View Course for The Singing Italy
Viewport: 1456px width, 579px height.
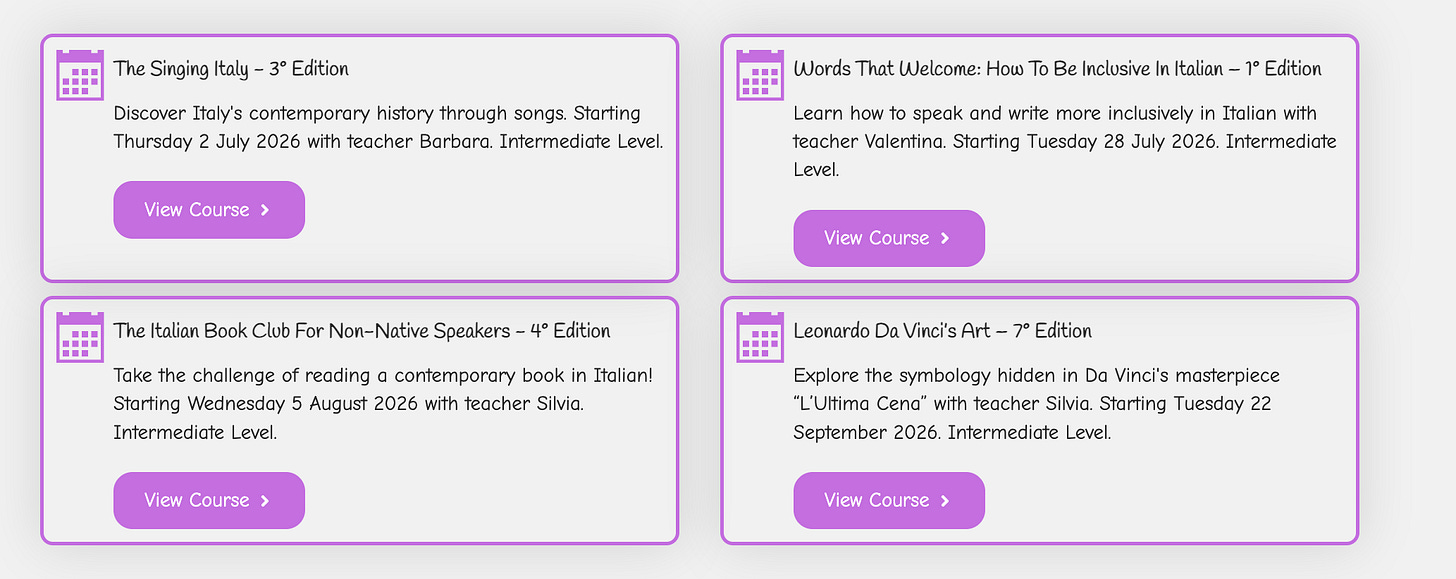pyautogui.click(x=209, y=210)
